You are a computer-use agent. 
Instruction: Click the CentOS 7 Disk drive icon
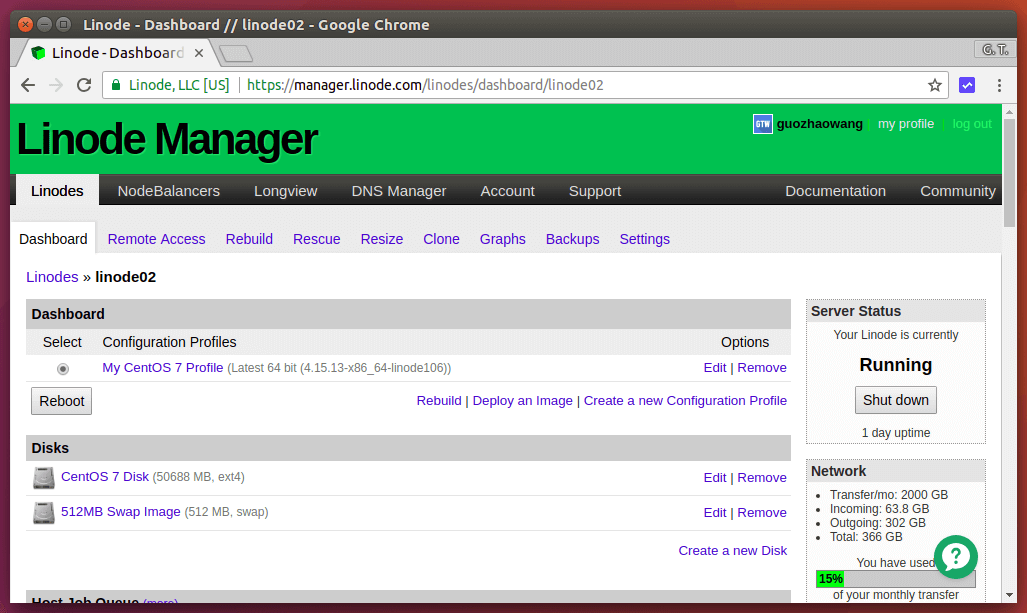[44, 478]
